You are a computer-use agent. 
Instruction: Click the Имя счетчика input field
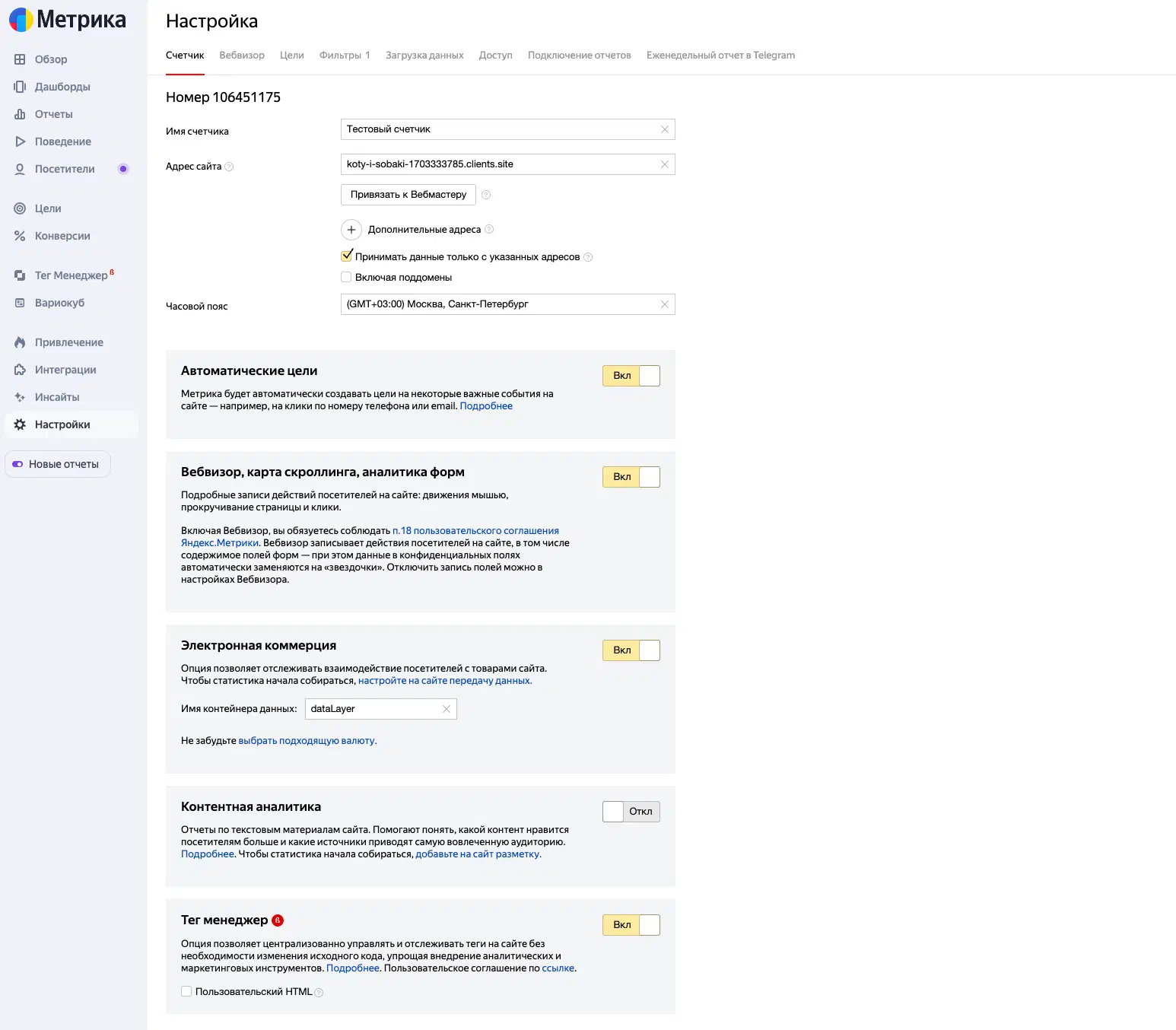pyautogui.click(x=508, y=129)
